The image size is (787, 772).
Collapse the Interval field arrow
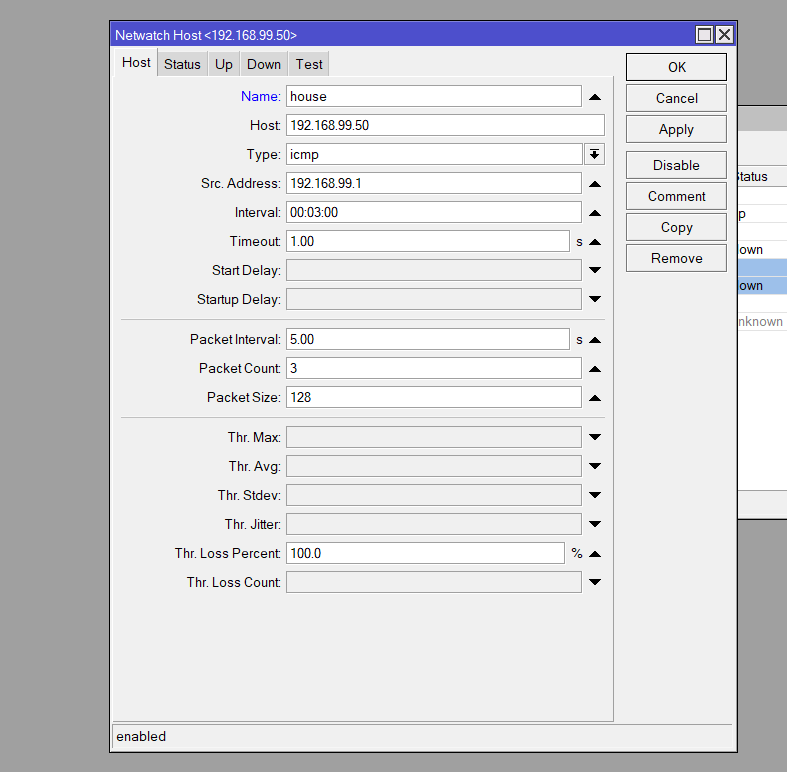595,213
